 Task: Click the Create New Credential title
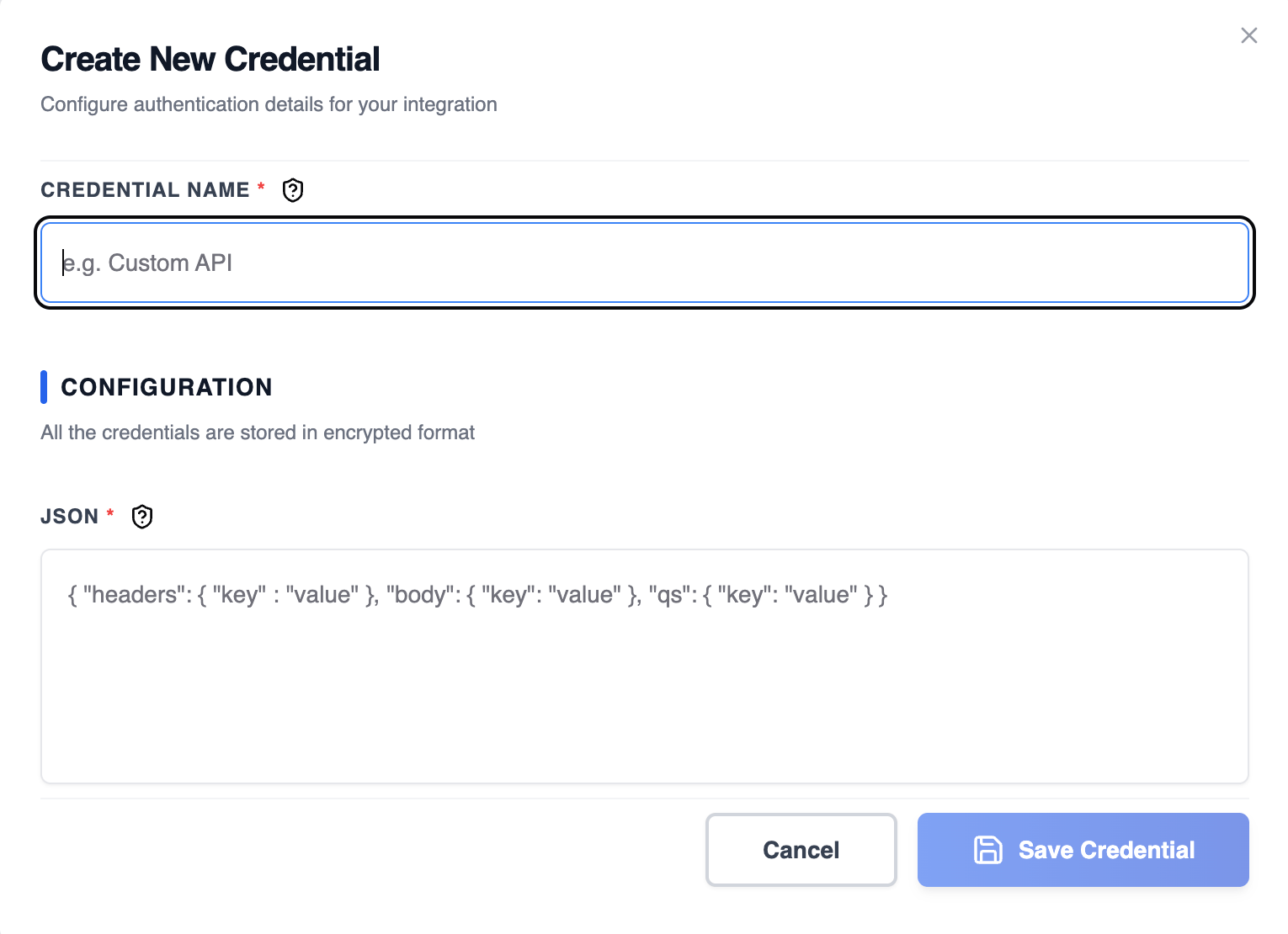tap(210, 59)
